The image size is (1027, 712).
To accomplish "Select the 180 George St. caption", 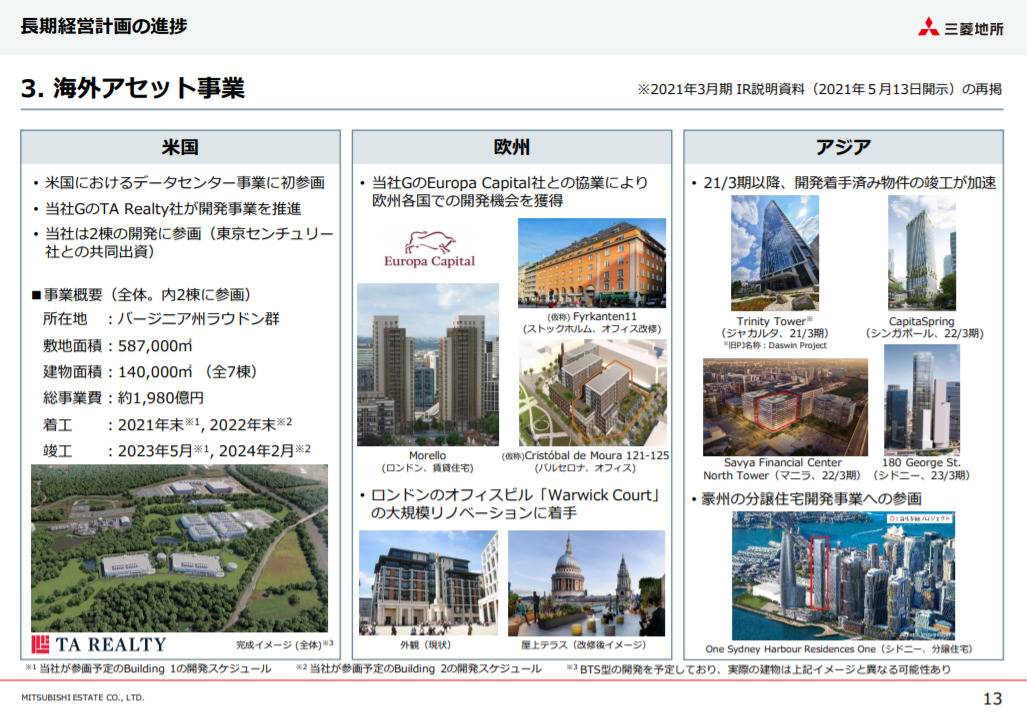I will coord(922,469).
